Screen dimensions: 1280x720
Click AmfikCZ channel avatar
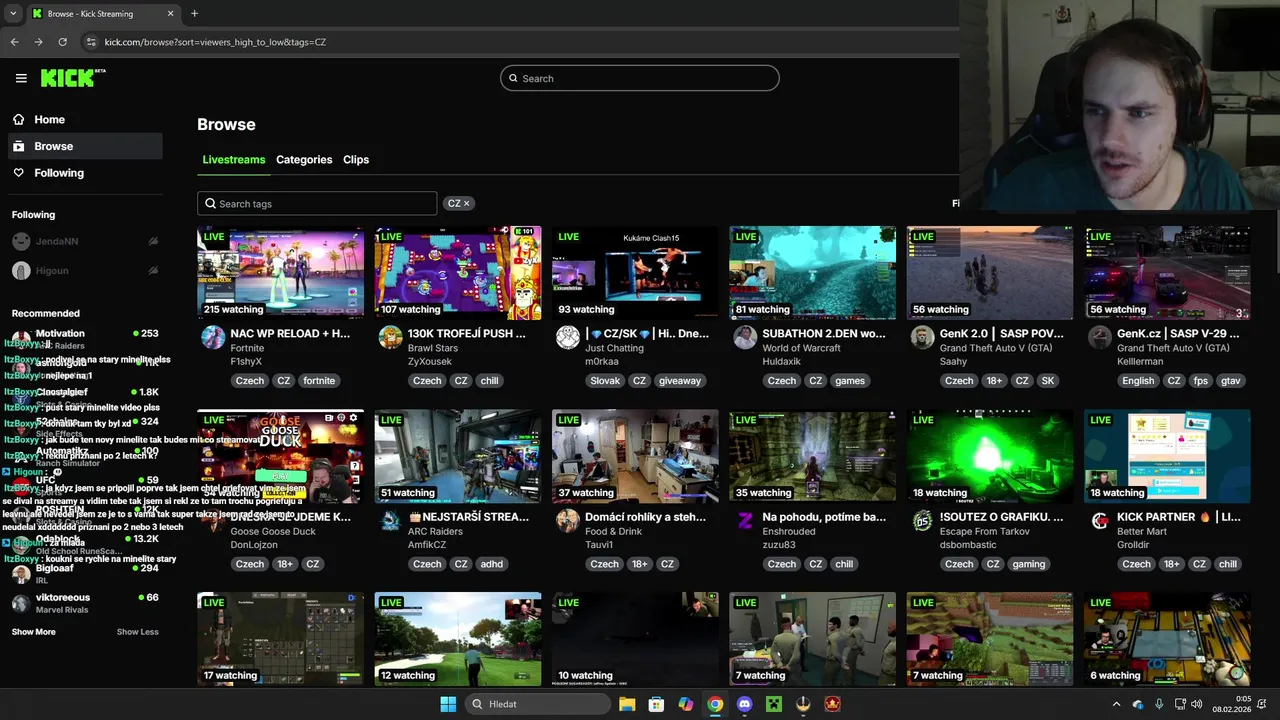pyautogui.click(x=390, y=520)
